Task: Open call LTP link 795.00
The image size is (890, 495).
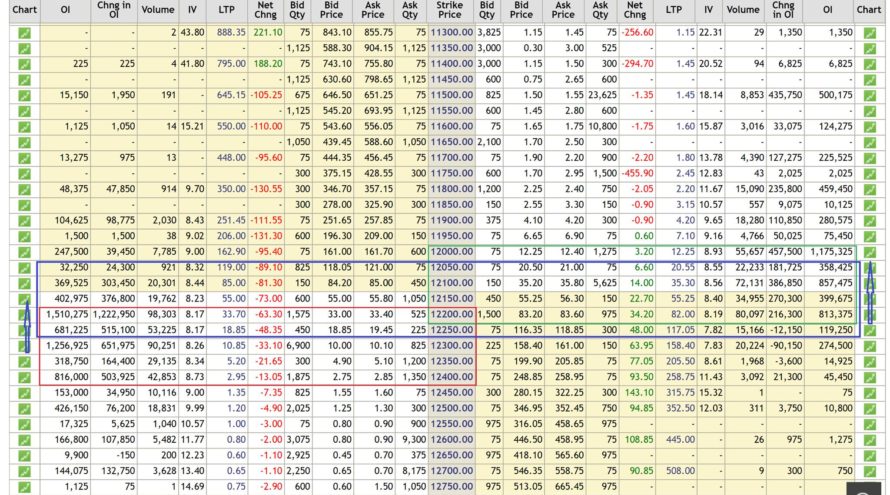Action: [x=231, y=64]
